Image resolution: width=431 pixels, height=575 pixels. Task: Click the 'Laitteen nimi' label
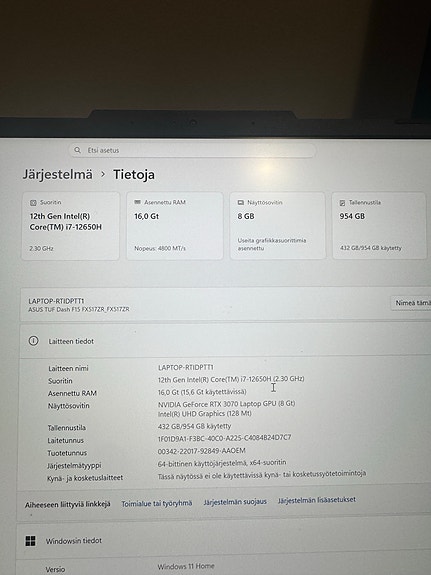click(68, 369)
